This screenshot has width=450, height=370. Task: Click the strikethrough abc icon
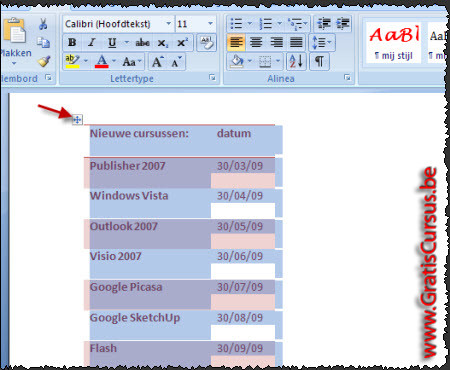tap(142, 43)
